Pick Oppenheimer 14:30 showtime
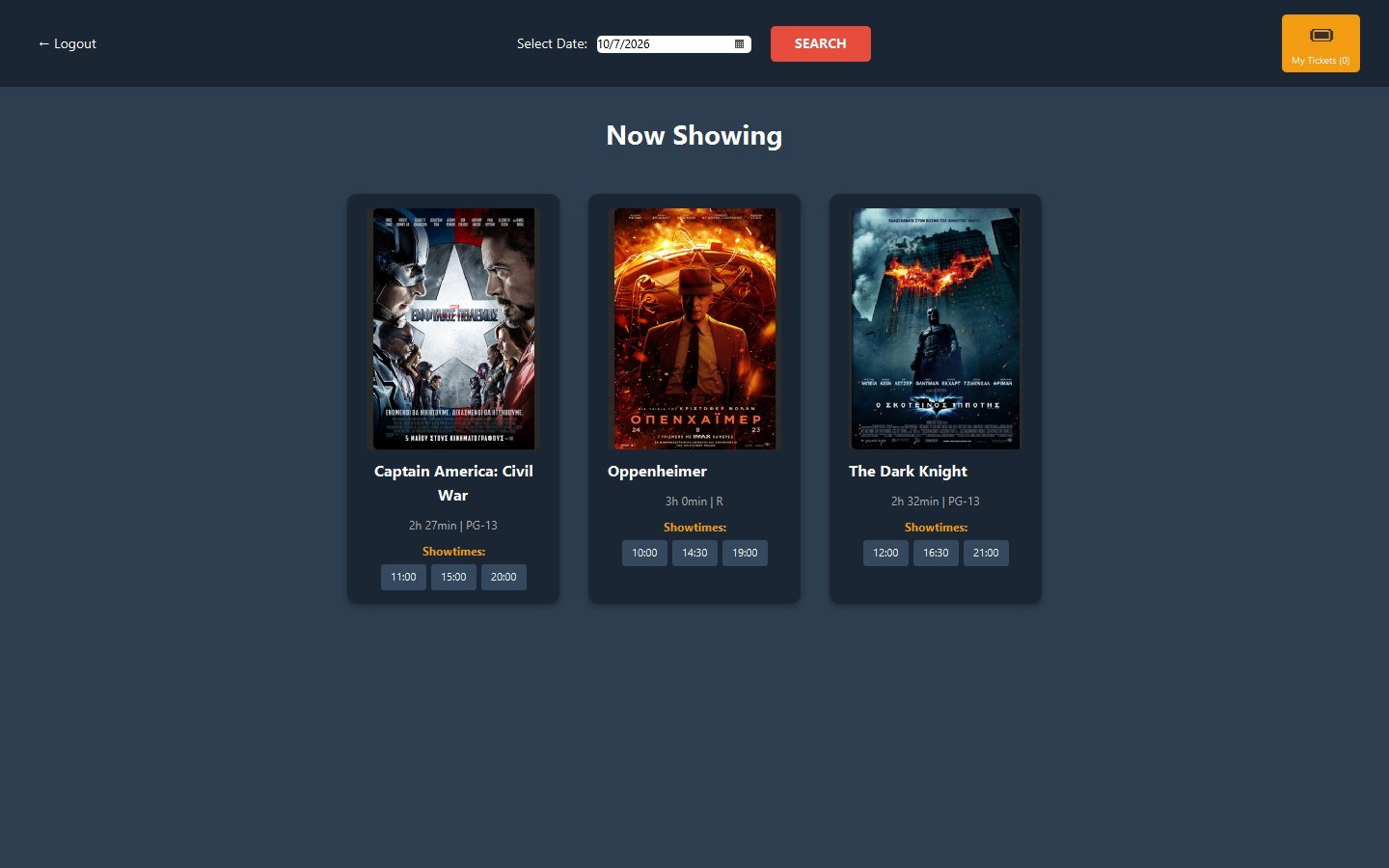This screenshot has height=868, width=1389. click(x=694, y=553)
